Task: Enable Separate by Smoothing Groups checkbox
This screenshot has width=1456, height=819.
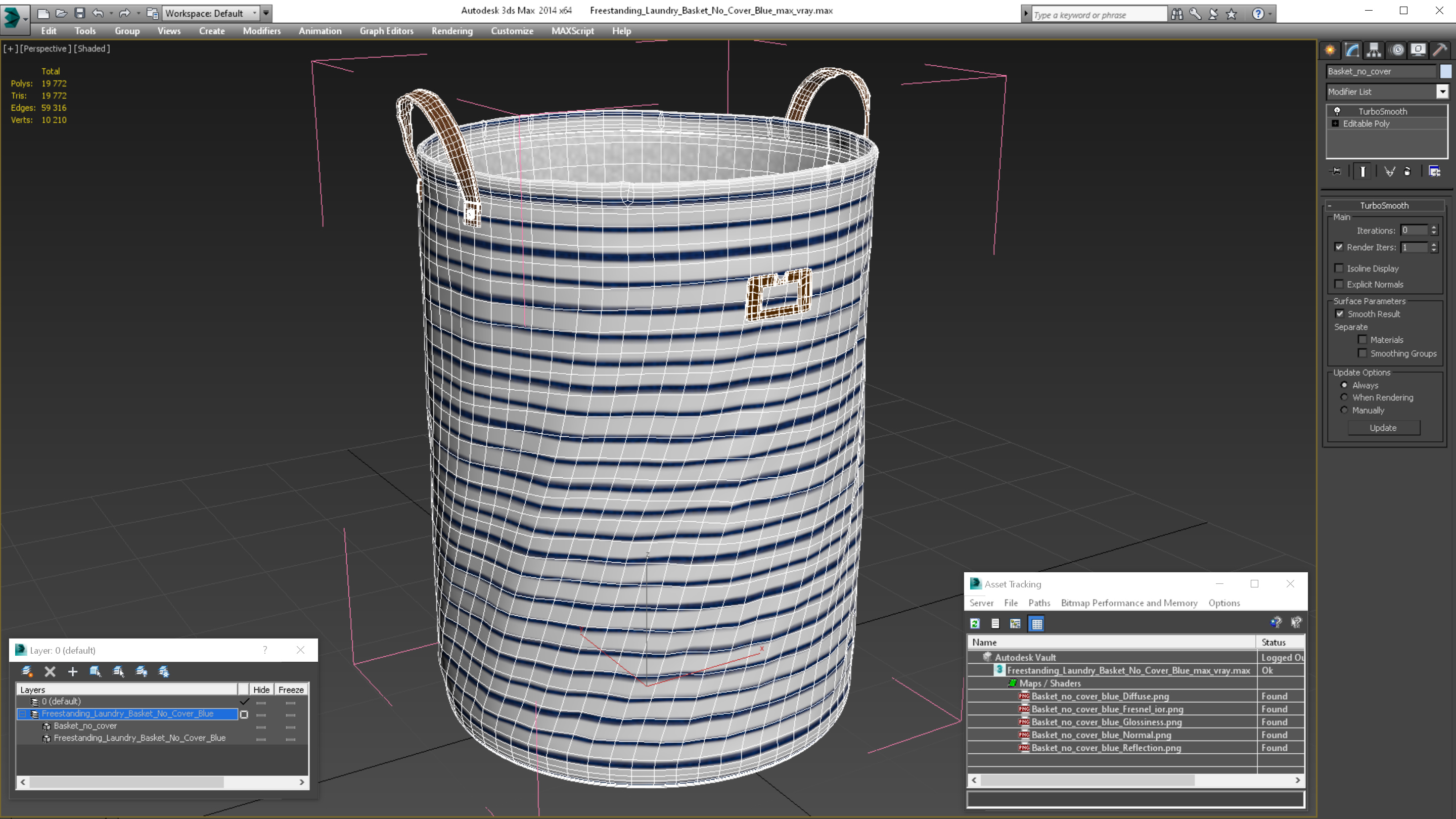Action: pyautogui.click(x=1362, y=353)
